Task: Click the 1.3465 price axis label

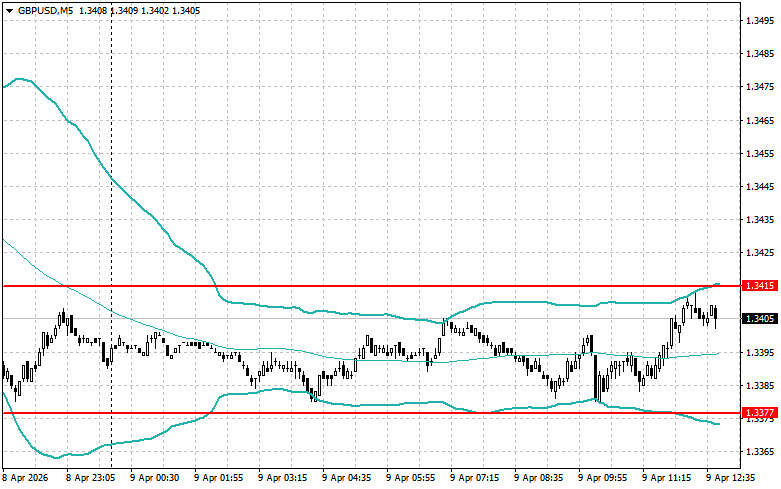Action: 760,121
